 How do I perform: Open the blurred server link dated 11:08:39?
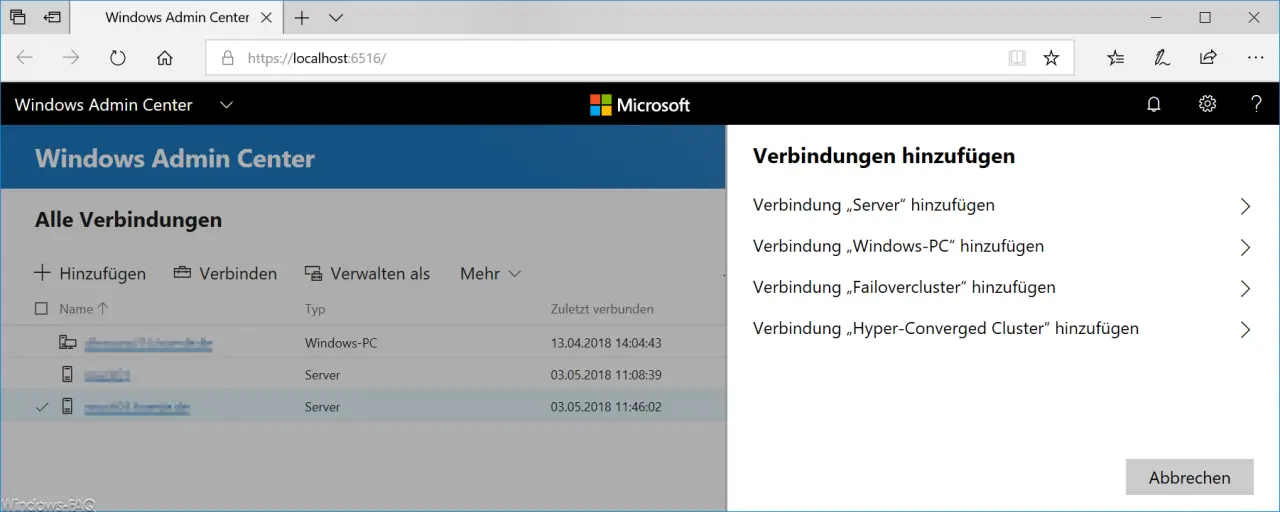[108, 375]
